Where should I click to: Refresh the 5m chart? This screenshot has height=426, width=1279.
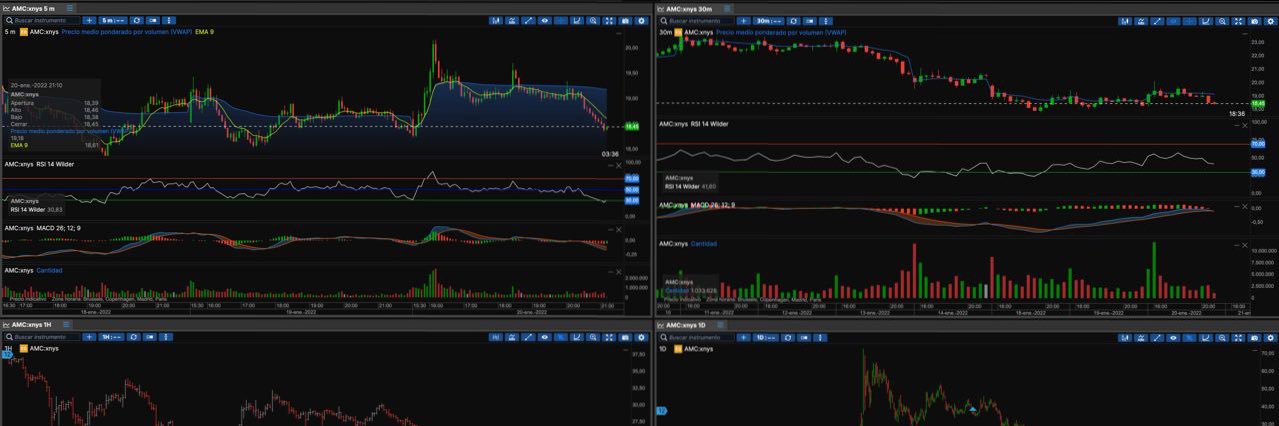point(137,20)
